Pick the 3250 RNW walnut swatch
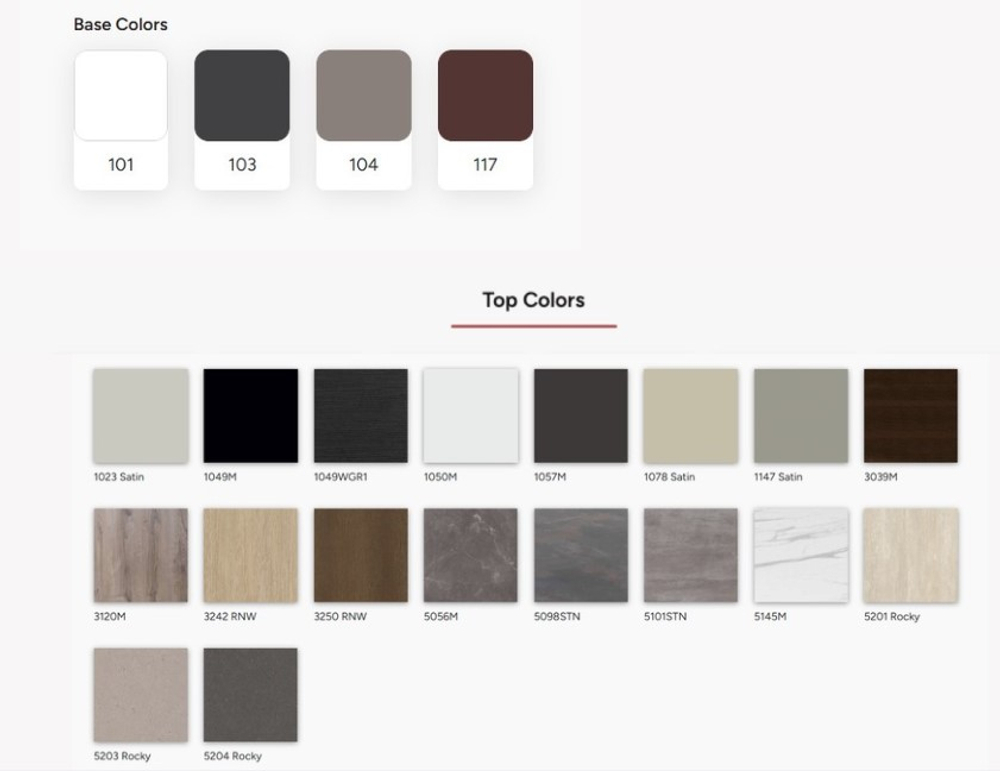This screenshot has width=1000, height=771. point(361,555)
